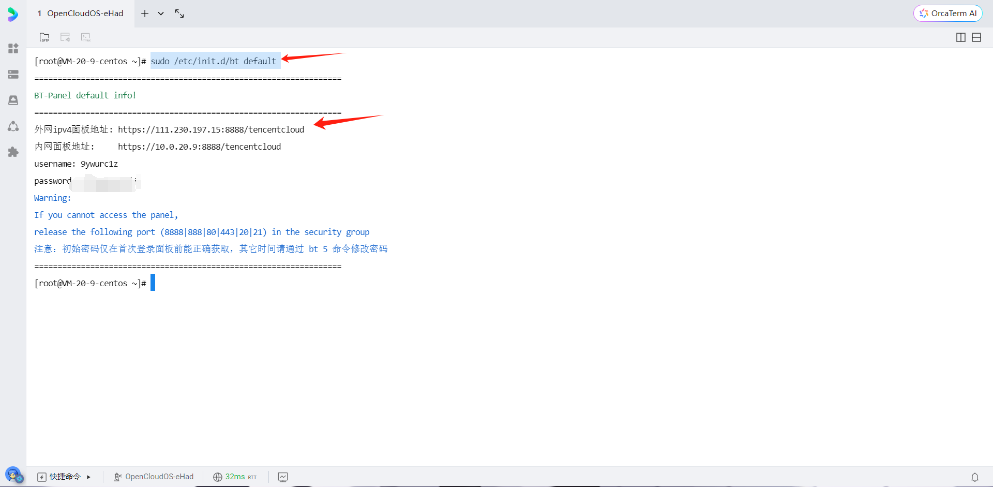Click the 外网ipv4面板地址 label
1006x490 pixels.
pyautogui.click(x=74, y=130)
